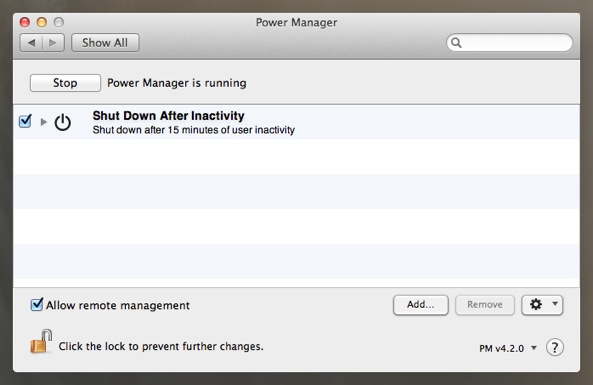The height and width of the screenshot is (385, 593).
Task: Close the Power Manager window
Action: [25, 22]
